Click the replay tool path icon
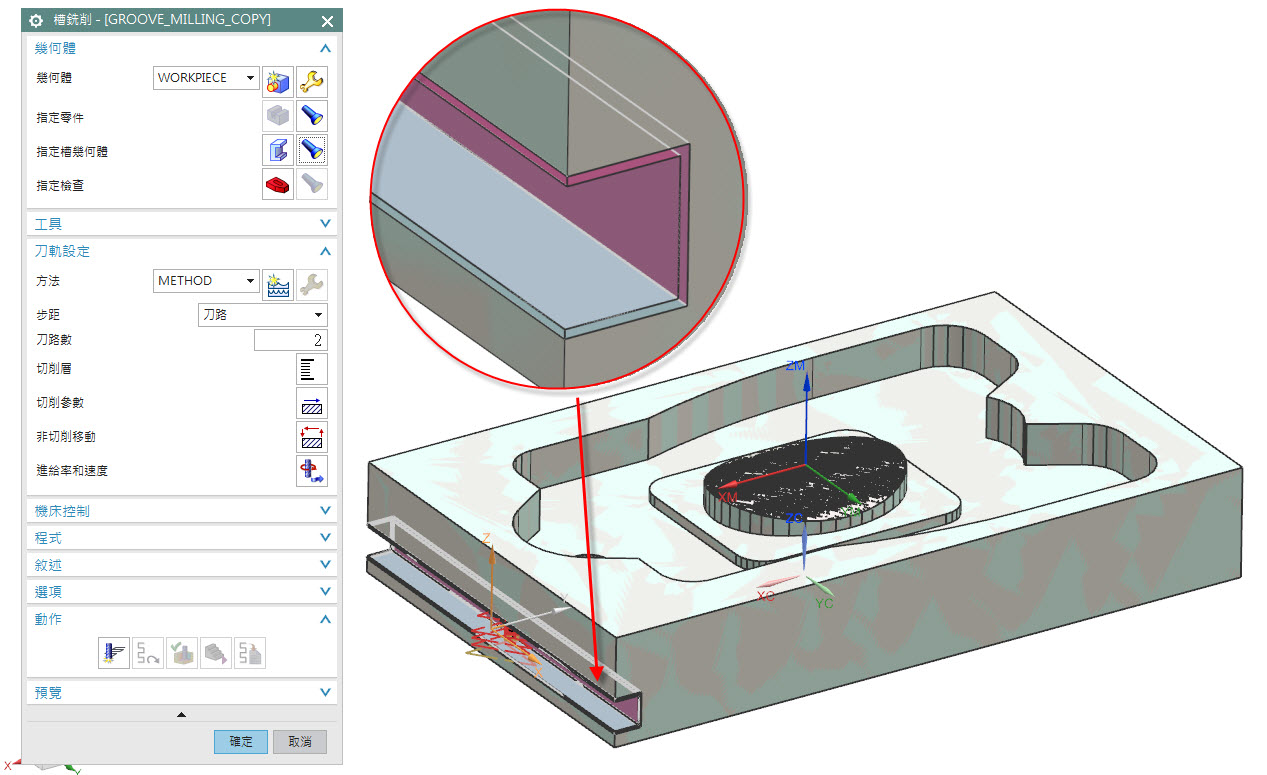 (148, 654)
